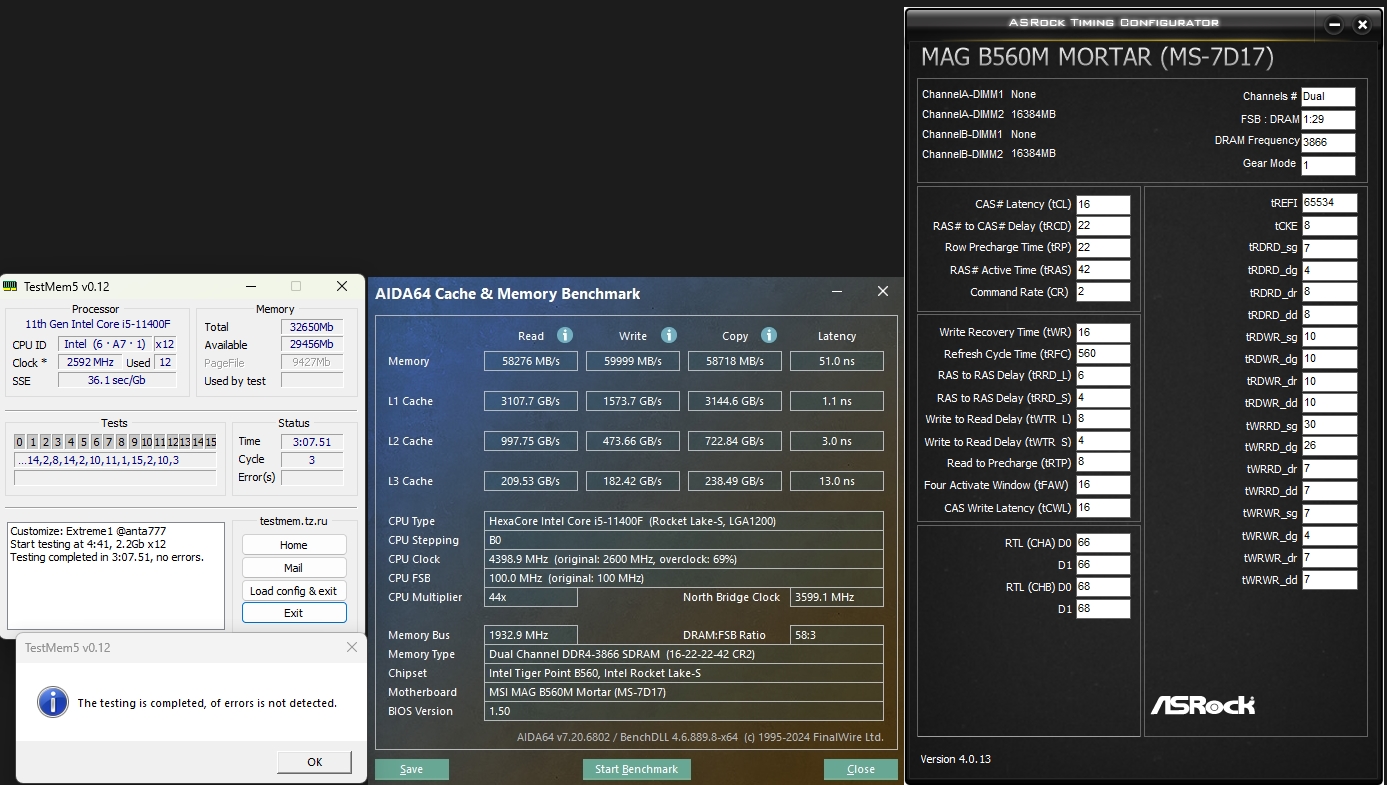Click the Write Recovery Time (tWR) field
This screenshot has width=1387, height=785.
pyautogui.click(x=1103, y=332)
